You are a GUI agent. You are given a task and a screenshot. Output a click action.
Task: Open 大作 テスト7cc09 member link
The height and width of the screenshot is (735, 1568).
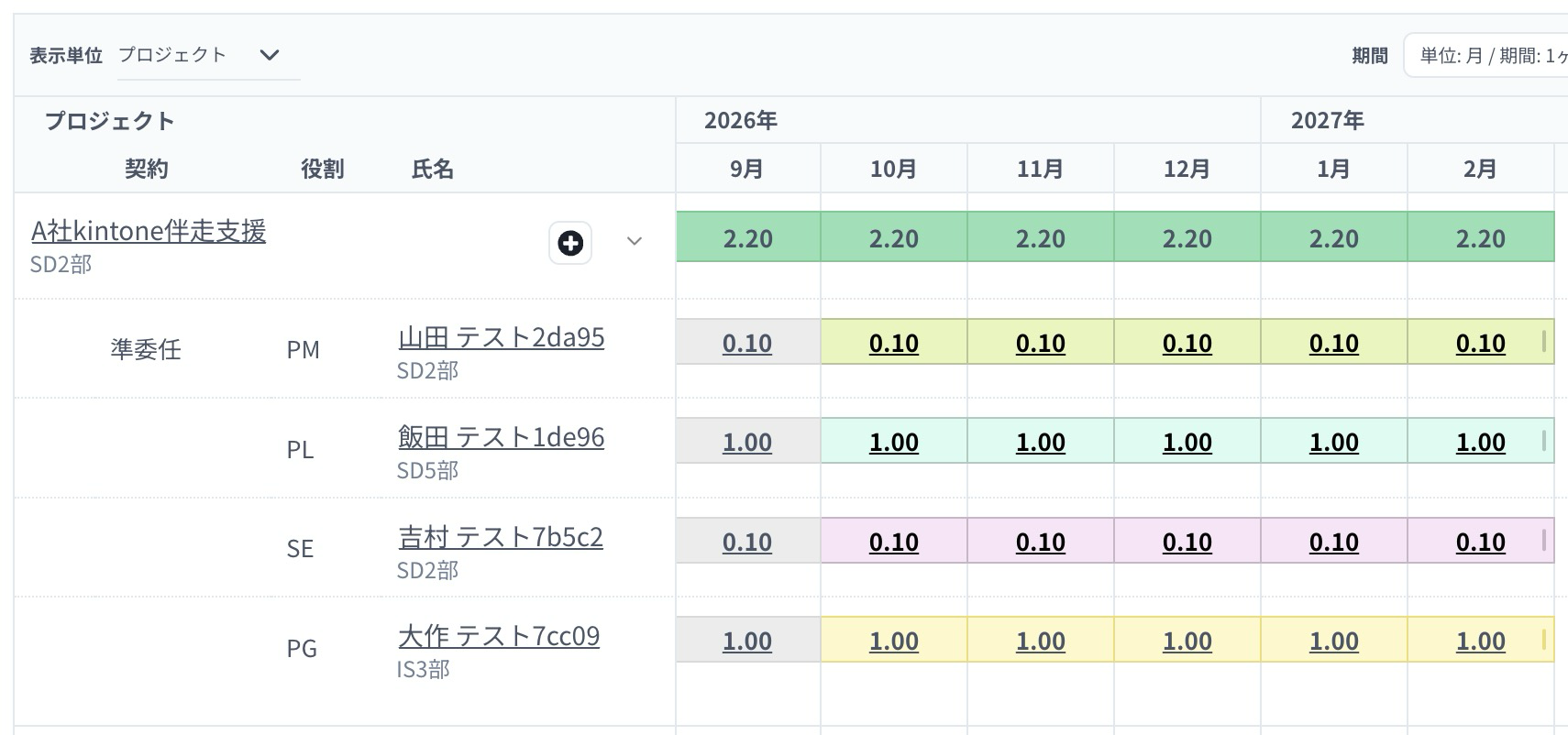point(499,636)
